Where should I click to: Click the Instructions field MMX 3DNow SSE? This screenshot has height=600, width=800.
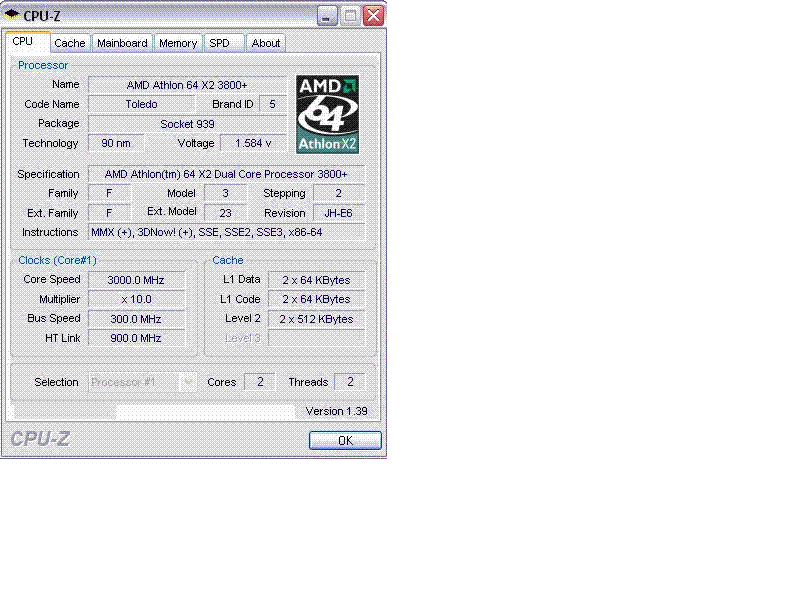tap(226, 233)
